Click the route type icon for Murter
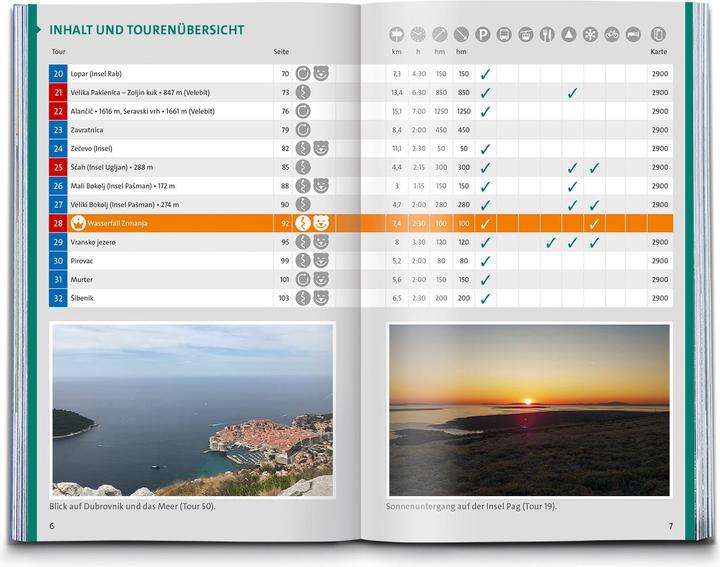 (x=303, y=279)
